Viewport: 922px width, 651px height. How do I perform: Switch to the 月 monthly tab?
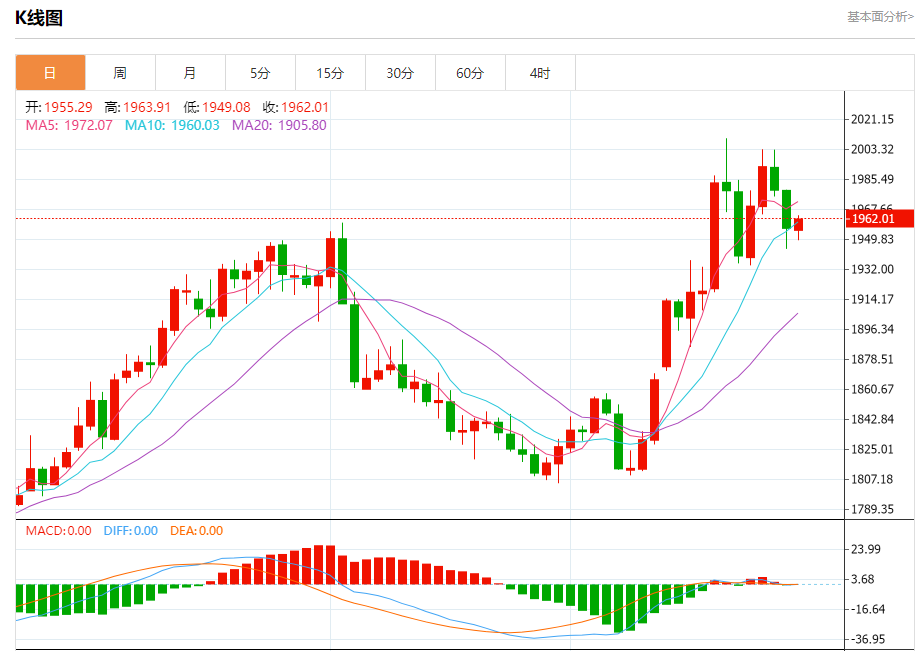pos(191,73)
